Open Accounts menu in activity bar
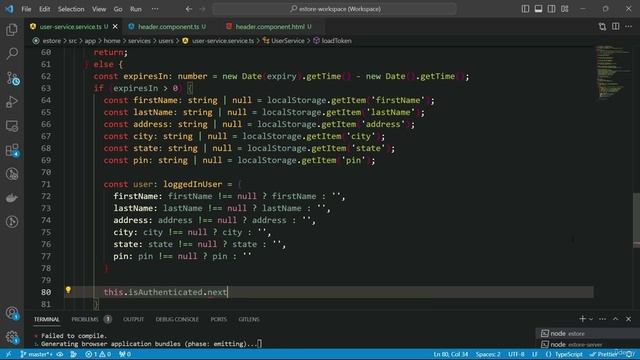The width and height of the screenshot is (640, 360). 12,313
